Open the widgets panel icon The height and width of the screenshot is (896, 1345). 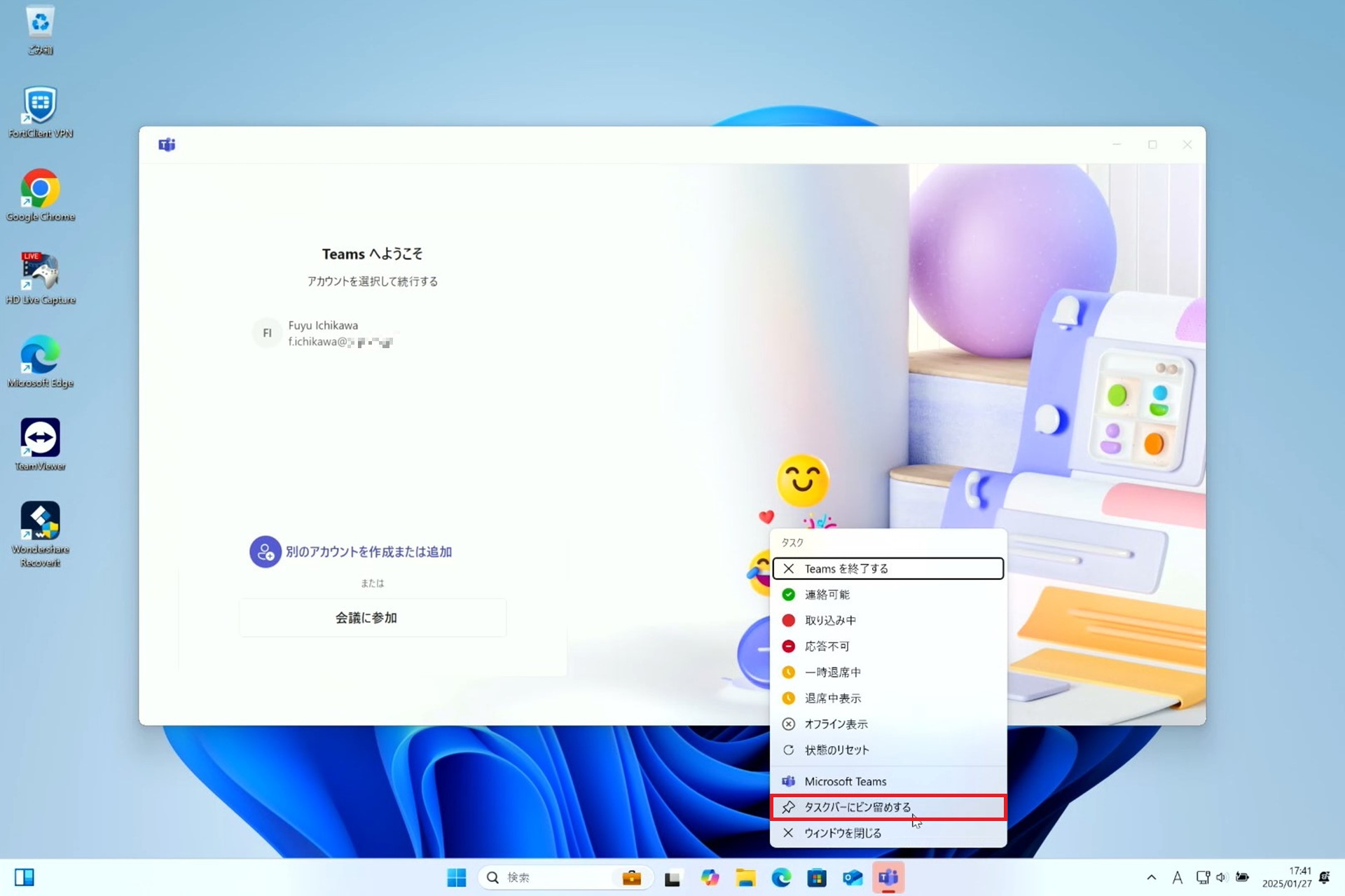click(x=25, y=877)
